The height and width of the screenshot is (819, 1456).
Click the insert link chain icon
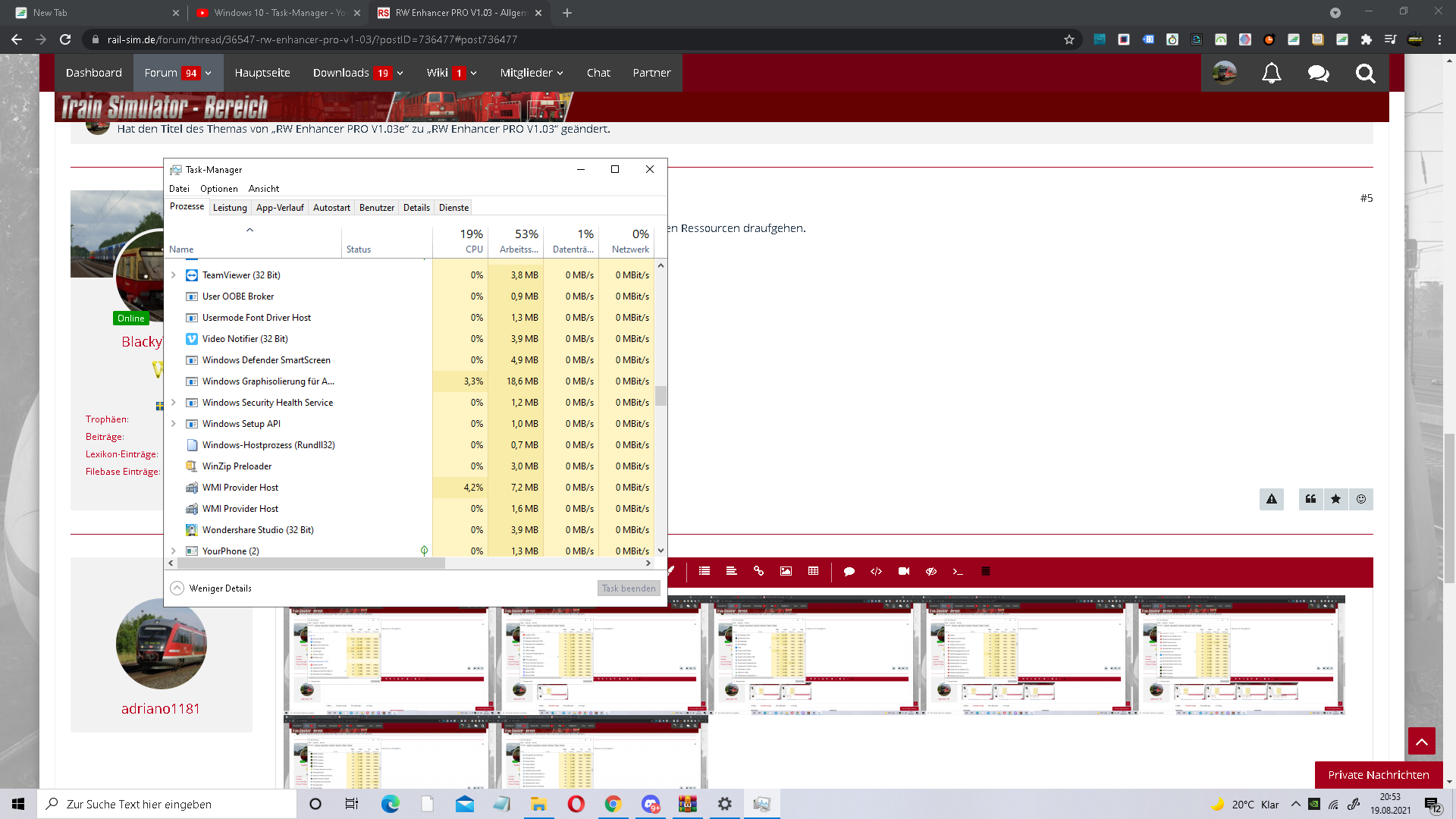click(758, 571)
